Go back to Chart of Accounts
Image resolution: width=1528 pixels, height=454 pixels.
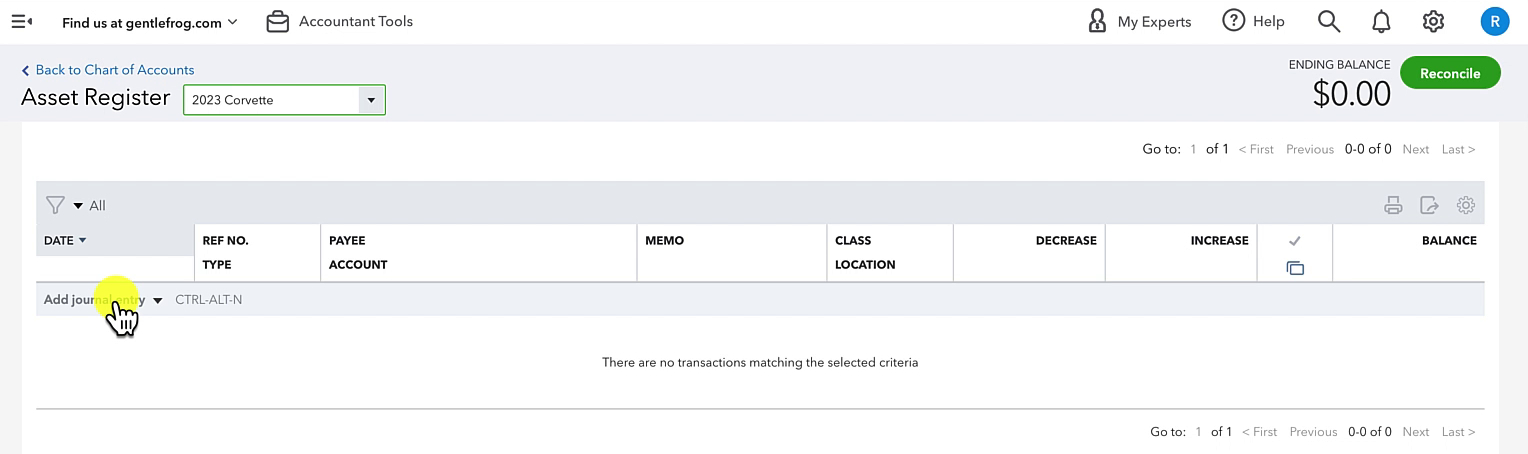click(108, 70)
